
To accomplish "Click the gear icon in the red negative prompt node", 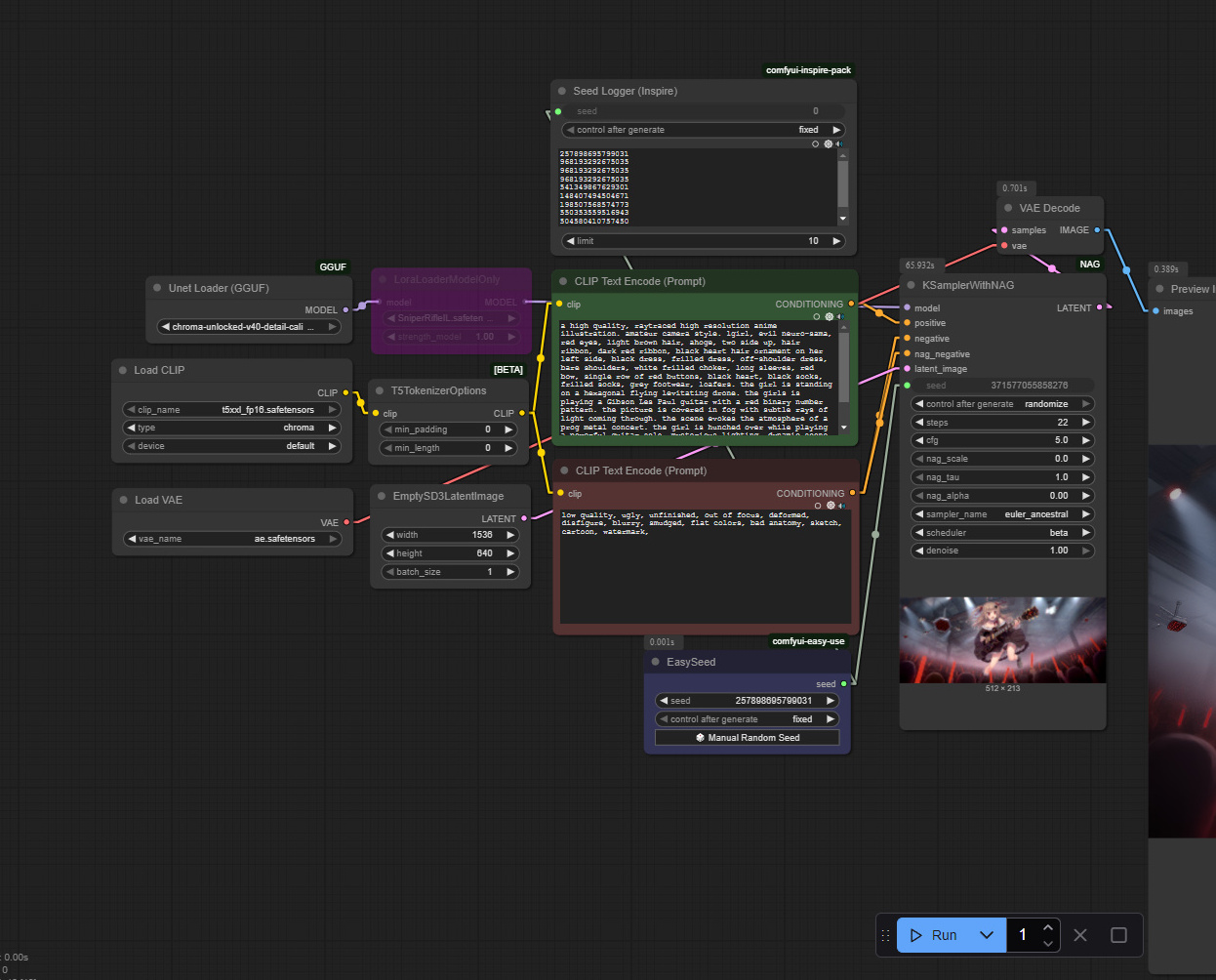I will click(831, 506).
